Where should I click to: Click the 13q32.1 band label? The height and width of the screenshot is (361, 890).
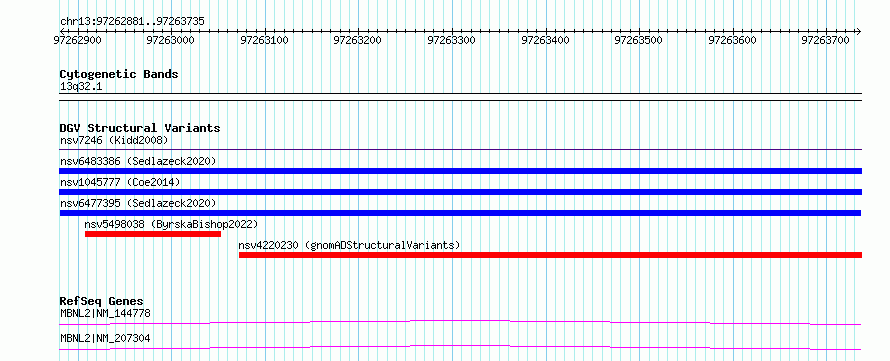(x=81, y=87)
